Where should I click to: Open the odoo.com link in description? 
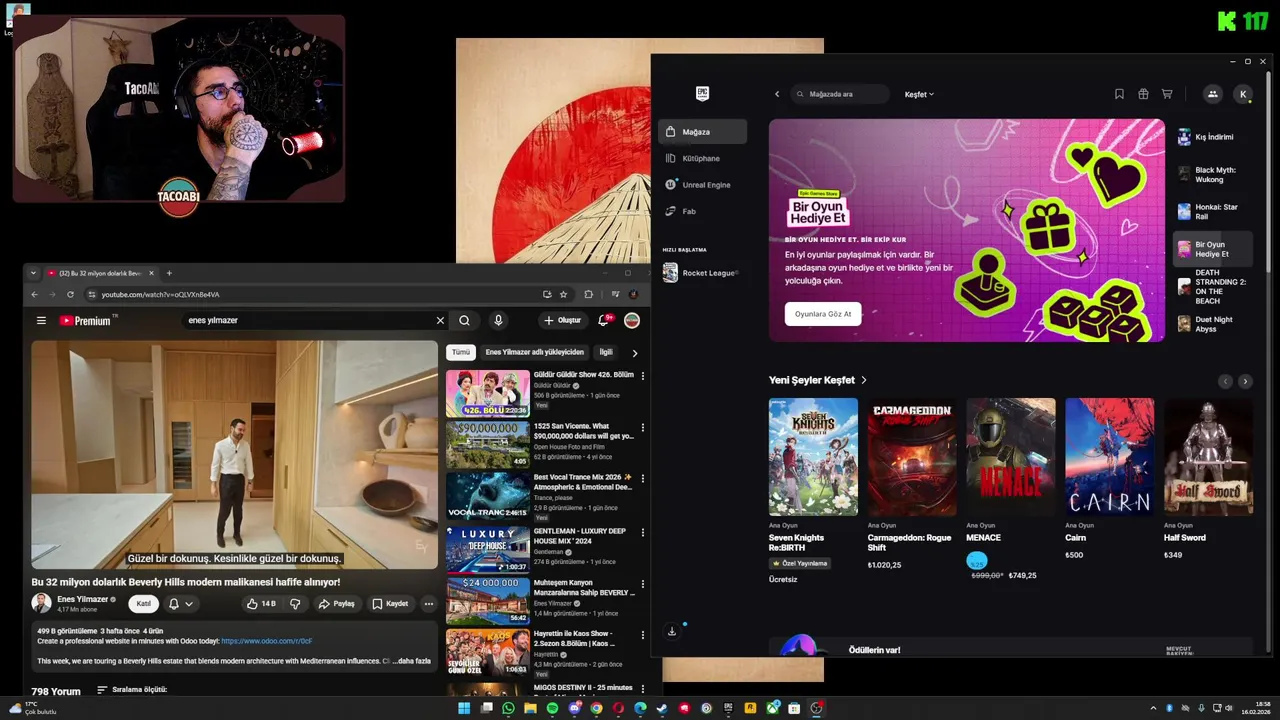coord(267,641)
